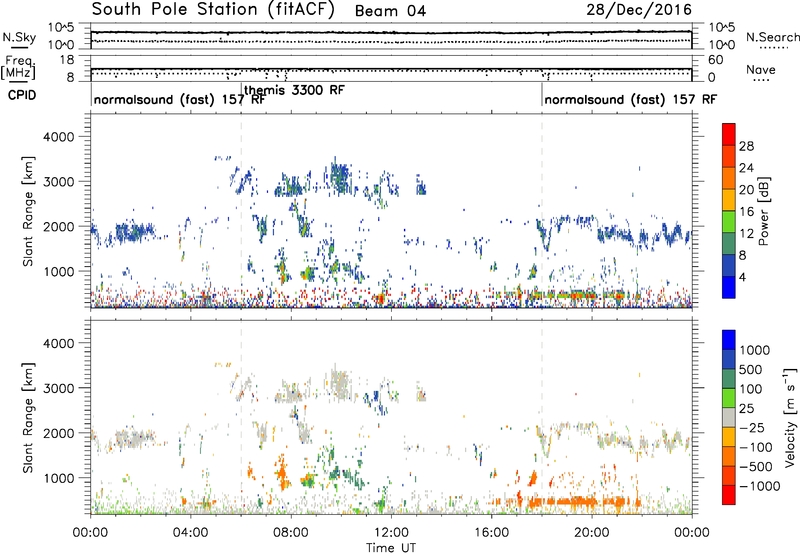The width and height of the screenshot is (800, 554).
Task: Click the "16:00" time axis tick
Action: tap(491, 533)
